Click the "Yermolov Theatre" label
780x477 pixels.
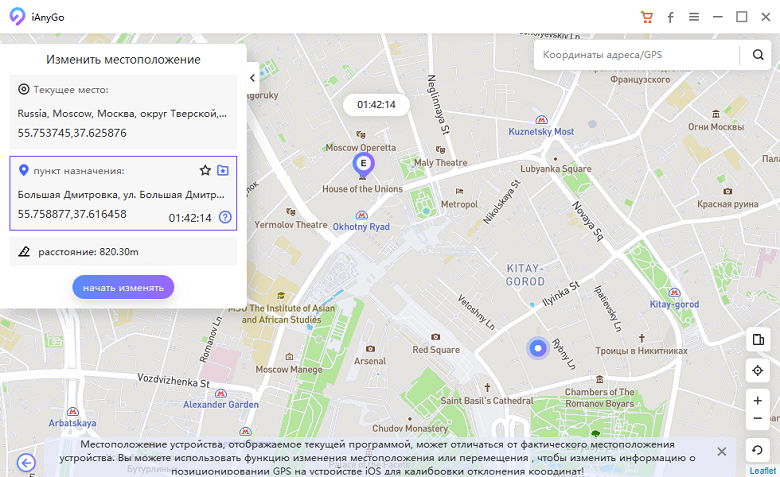pos(291,225)
